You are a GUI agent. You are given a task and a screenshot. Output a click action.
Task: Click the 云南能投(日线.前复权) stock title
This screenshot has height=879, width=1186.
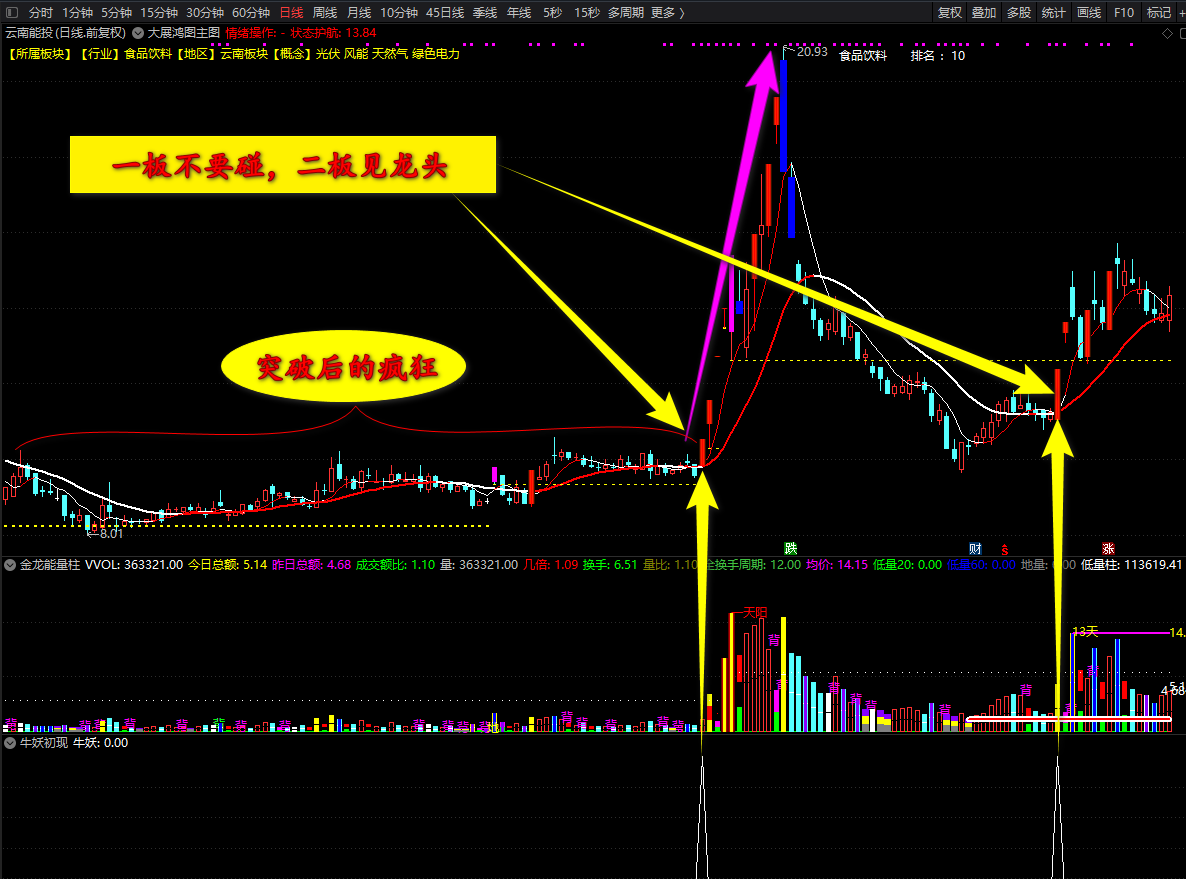(x=66, y=33)
